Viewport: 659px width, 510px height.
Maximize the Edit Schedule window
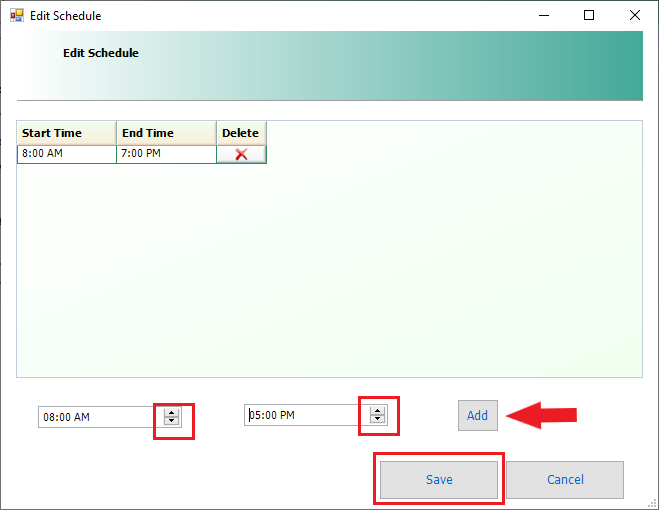click(x=589, y=16)
